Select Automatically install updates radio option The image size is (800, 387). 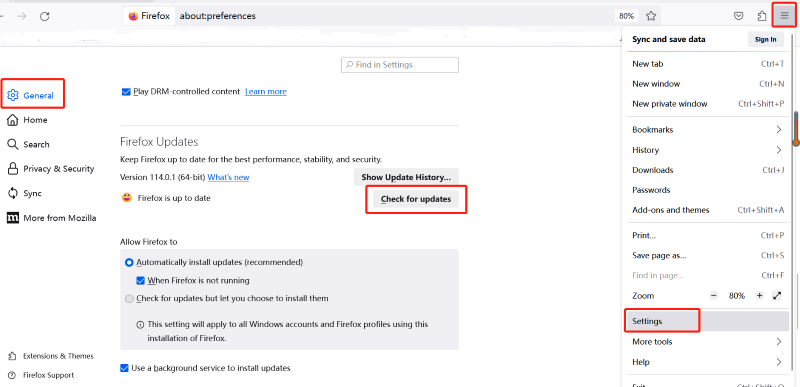point(130,263)
